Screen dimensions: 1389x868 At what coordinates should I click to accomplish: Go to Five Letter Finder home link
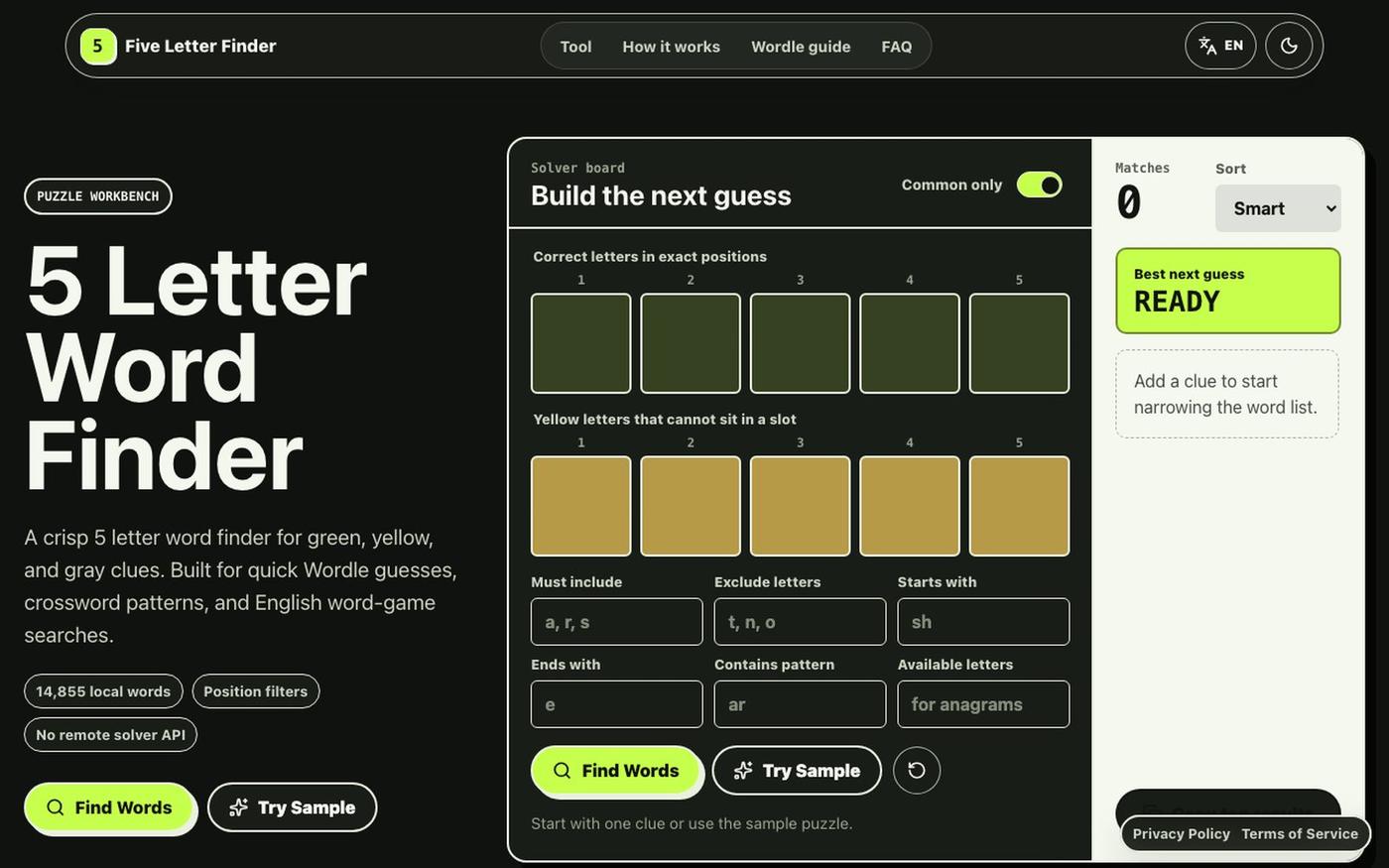(179, 46)
